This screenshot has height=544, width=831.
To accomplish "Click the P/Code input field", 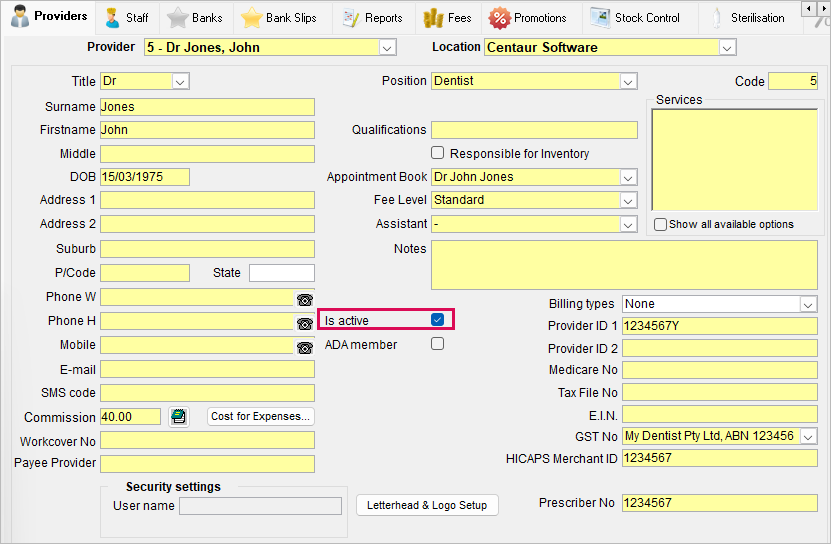I will (x=145, y=273).
